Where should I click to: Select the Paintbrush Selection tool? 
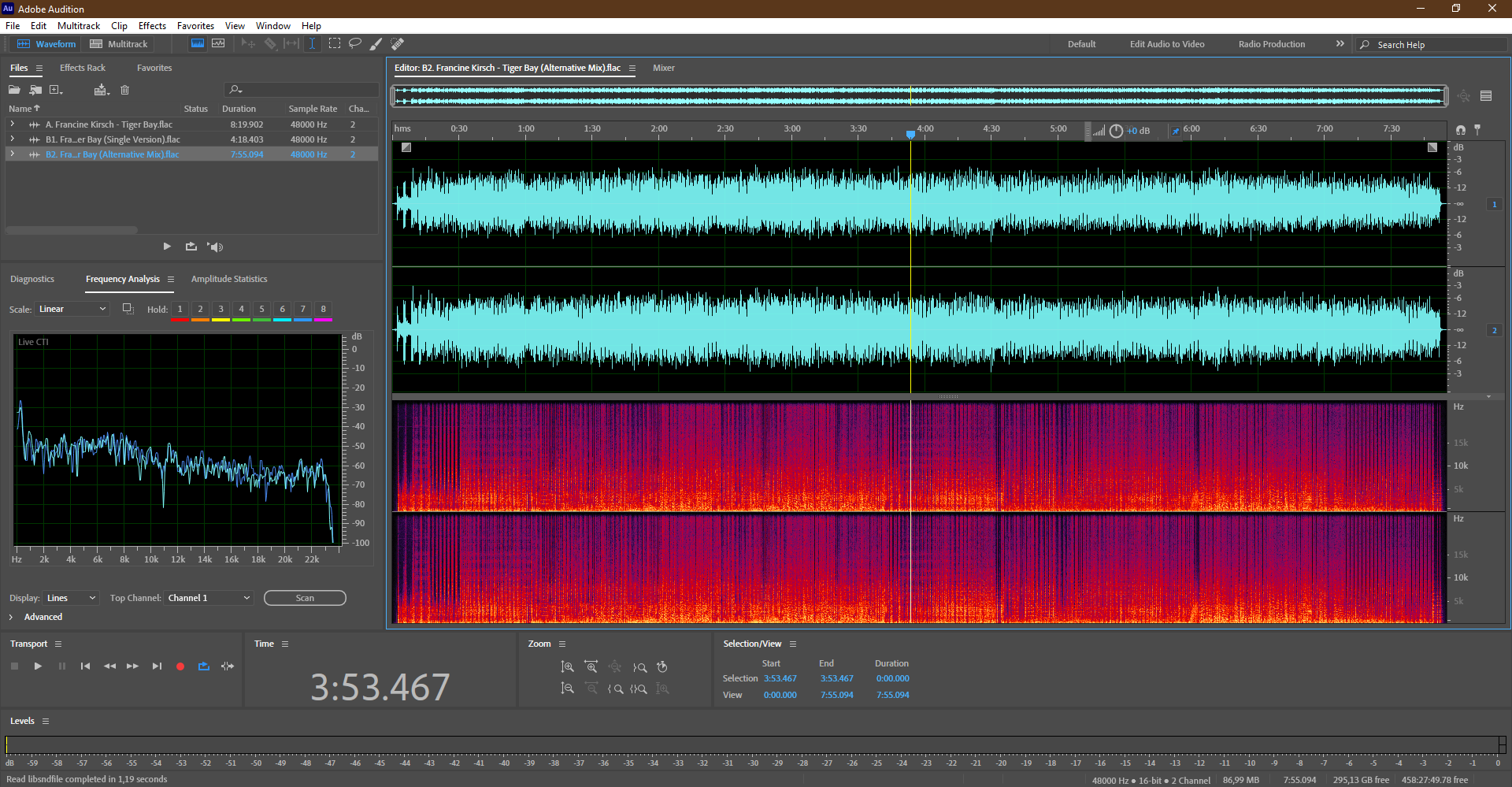pos(376,44)
